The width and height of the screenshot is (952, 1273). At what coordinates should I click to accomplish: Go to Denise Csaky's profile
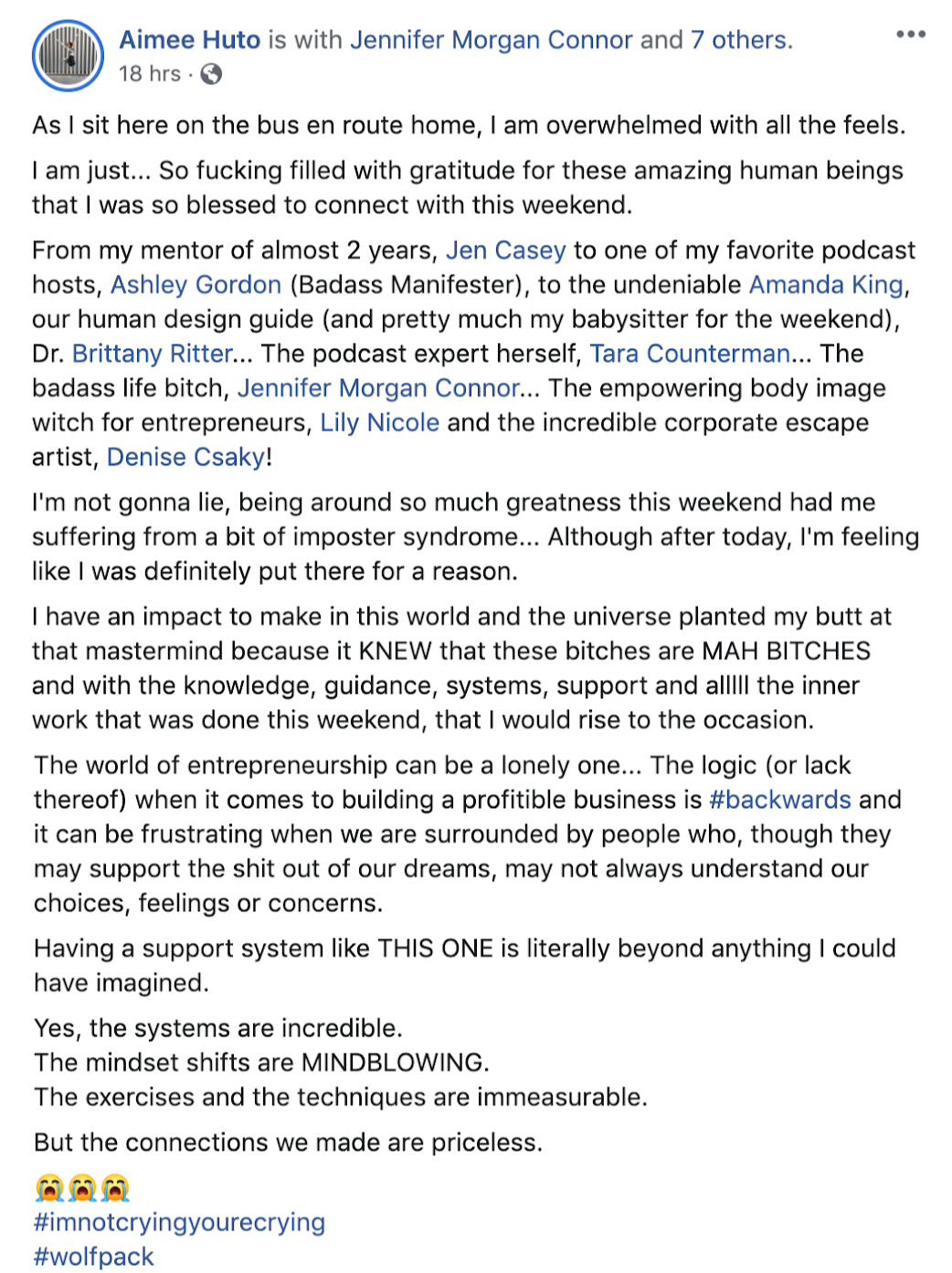click(186, 457)
